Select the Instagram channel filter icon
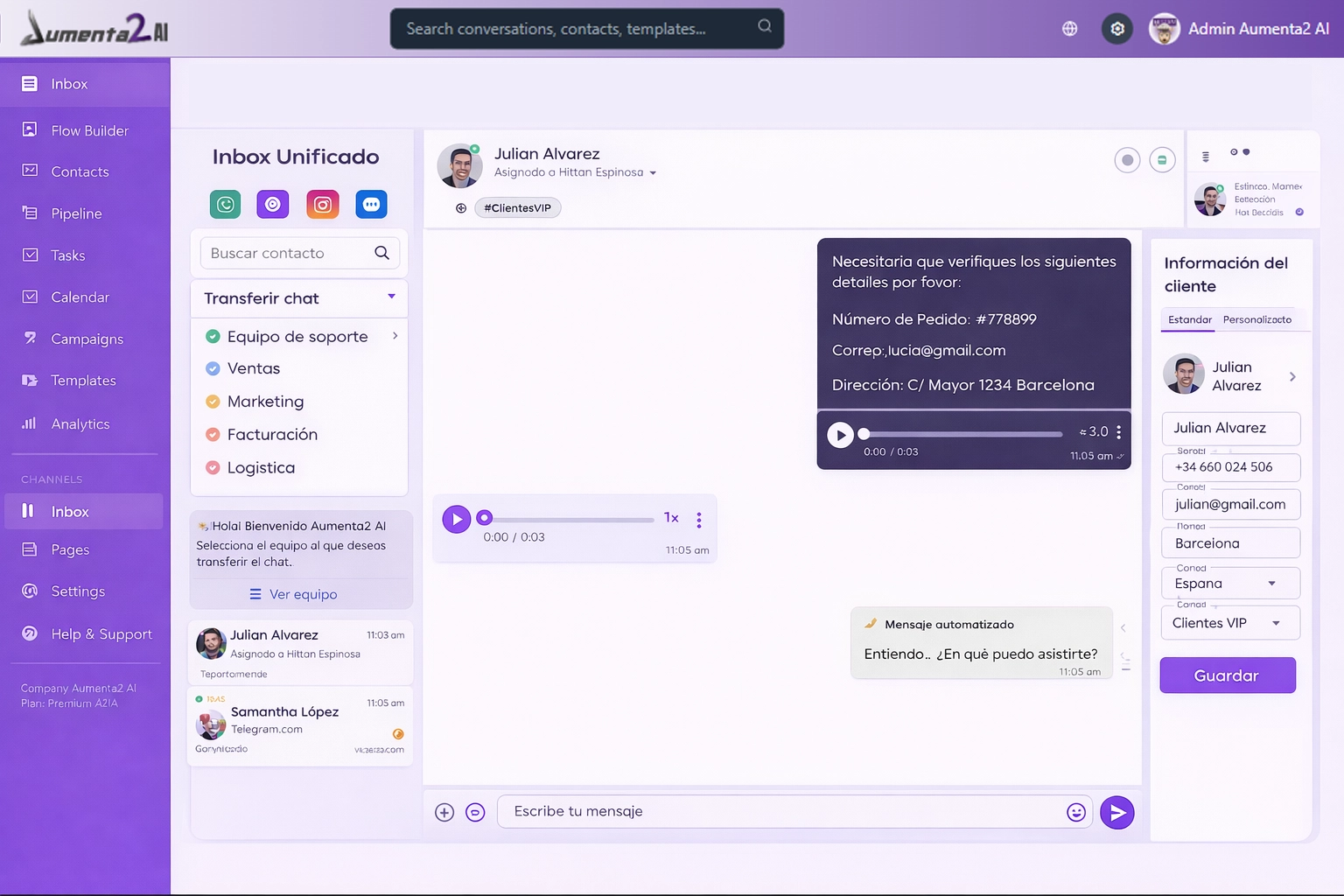Image resolution: width=1344 pixels, height=896 pixels. pyautogui.click(x=322, y=205)
